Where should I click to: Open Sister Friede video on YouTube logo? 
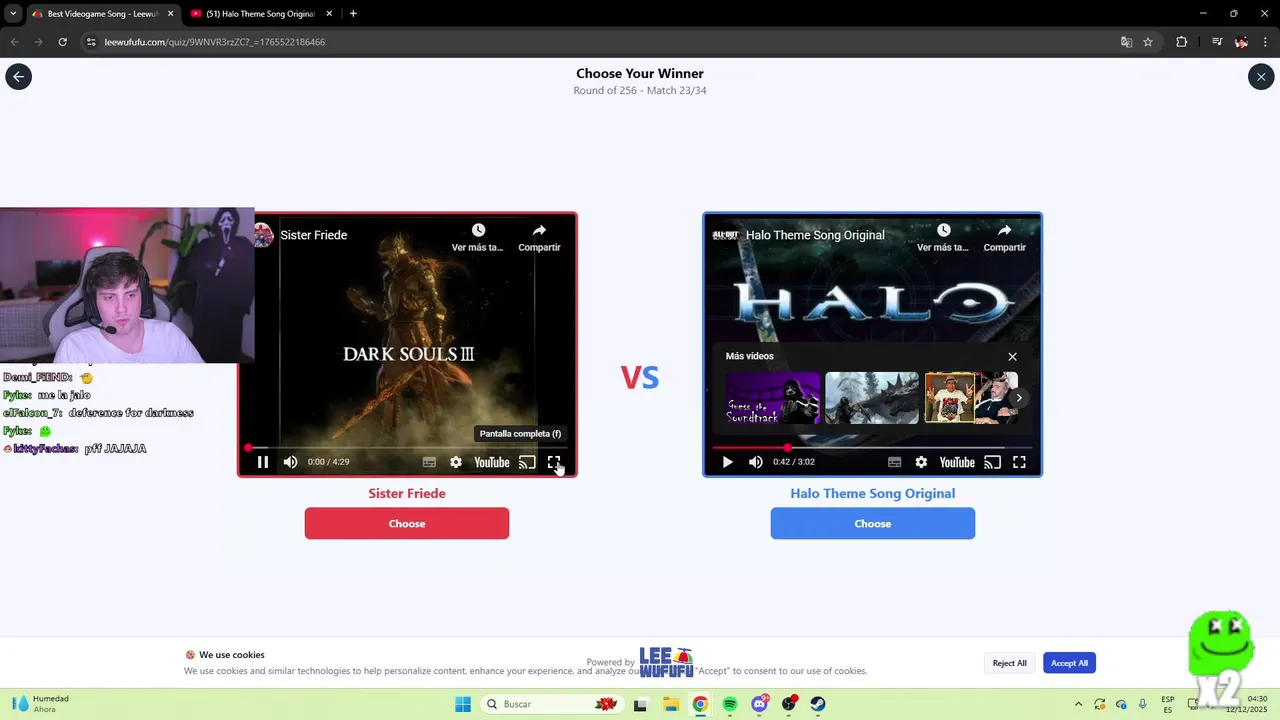pyautogui.click(x=492, y=462)
